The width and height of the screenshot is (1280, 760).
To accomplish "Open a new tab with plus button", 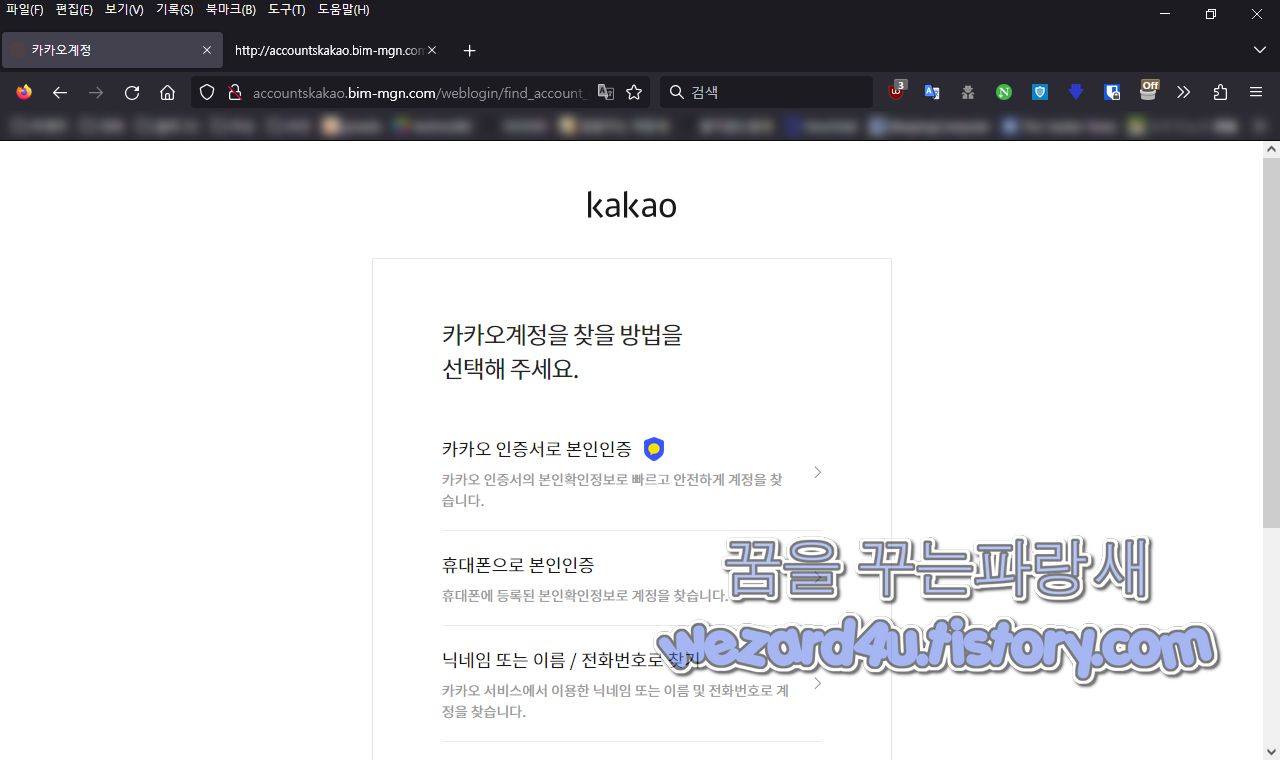I will click(470, 50).
